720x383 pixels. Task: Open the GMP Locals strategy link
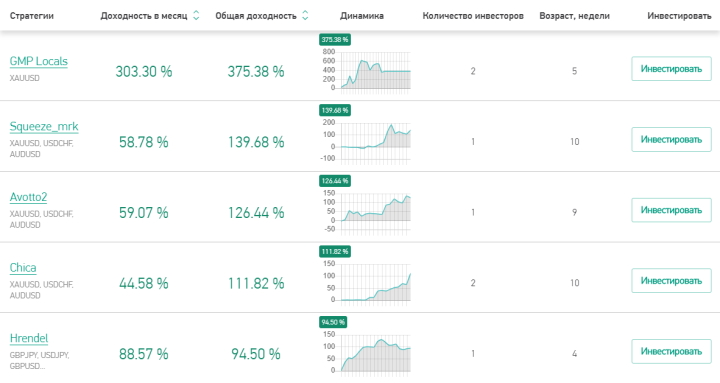coord(39,62)
